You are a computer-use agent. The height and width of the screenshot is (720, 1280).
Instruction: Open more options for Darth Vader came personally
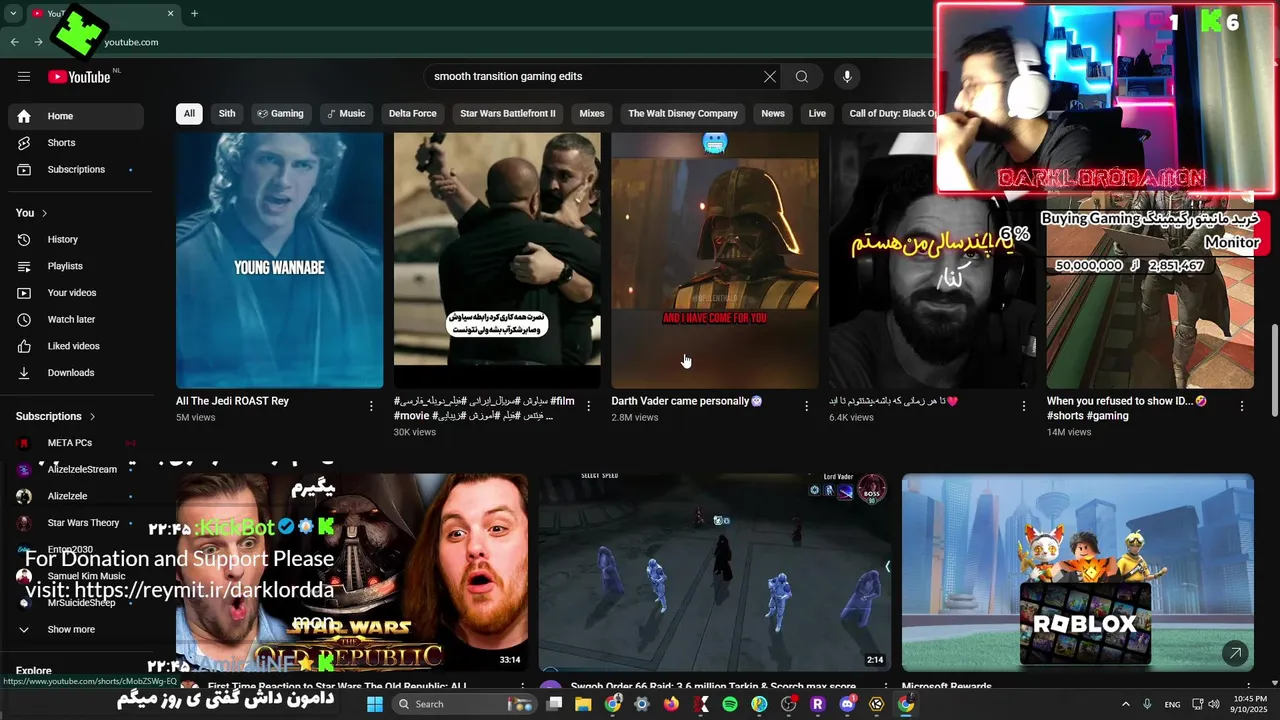point(807,406)
